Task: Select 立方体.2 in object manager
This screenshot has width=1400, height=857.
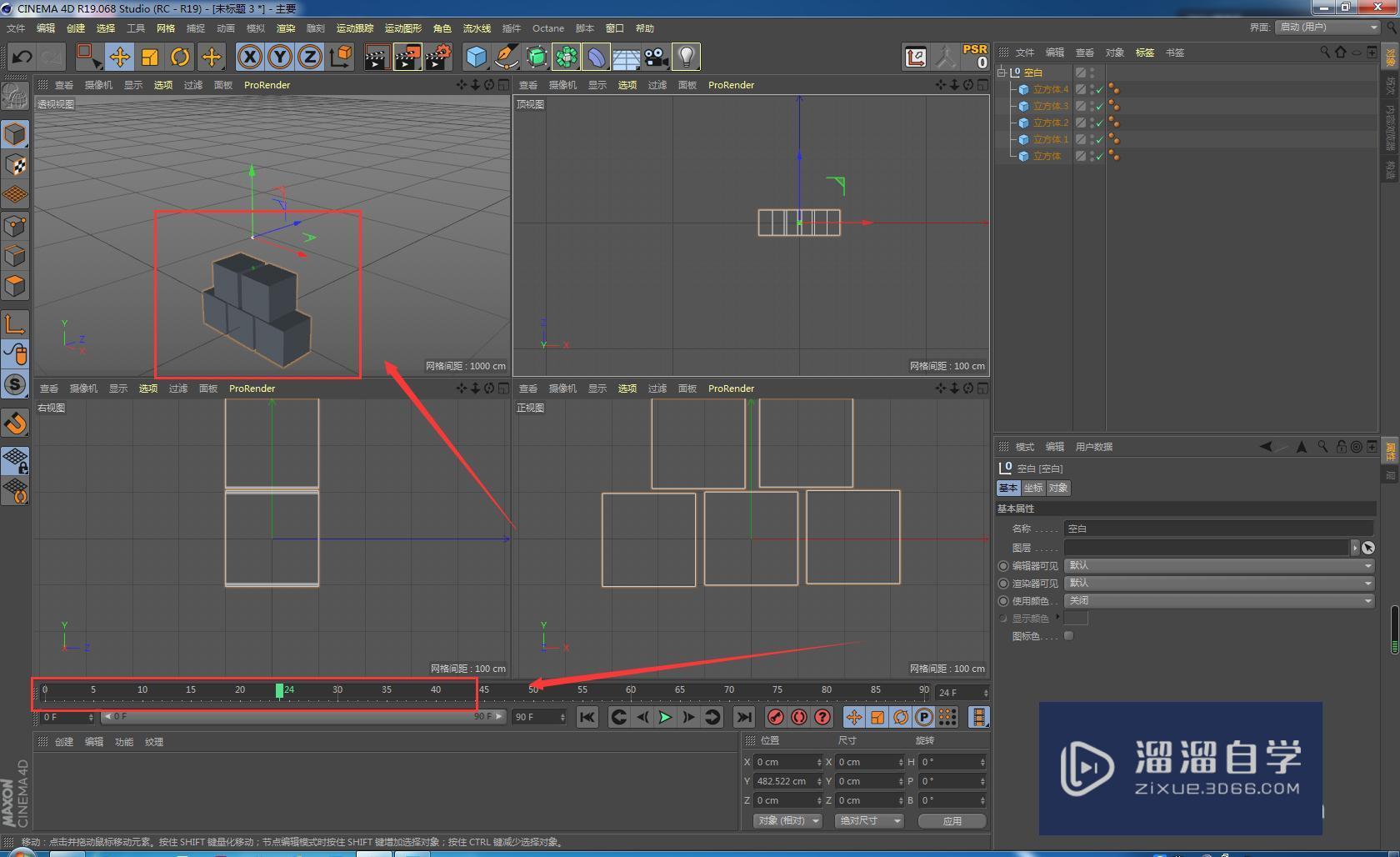Action: pyautogui.click(x=1050, y=123)
